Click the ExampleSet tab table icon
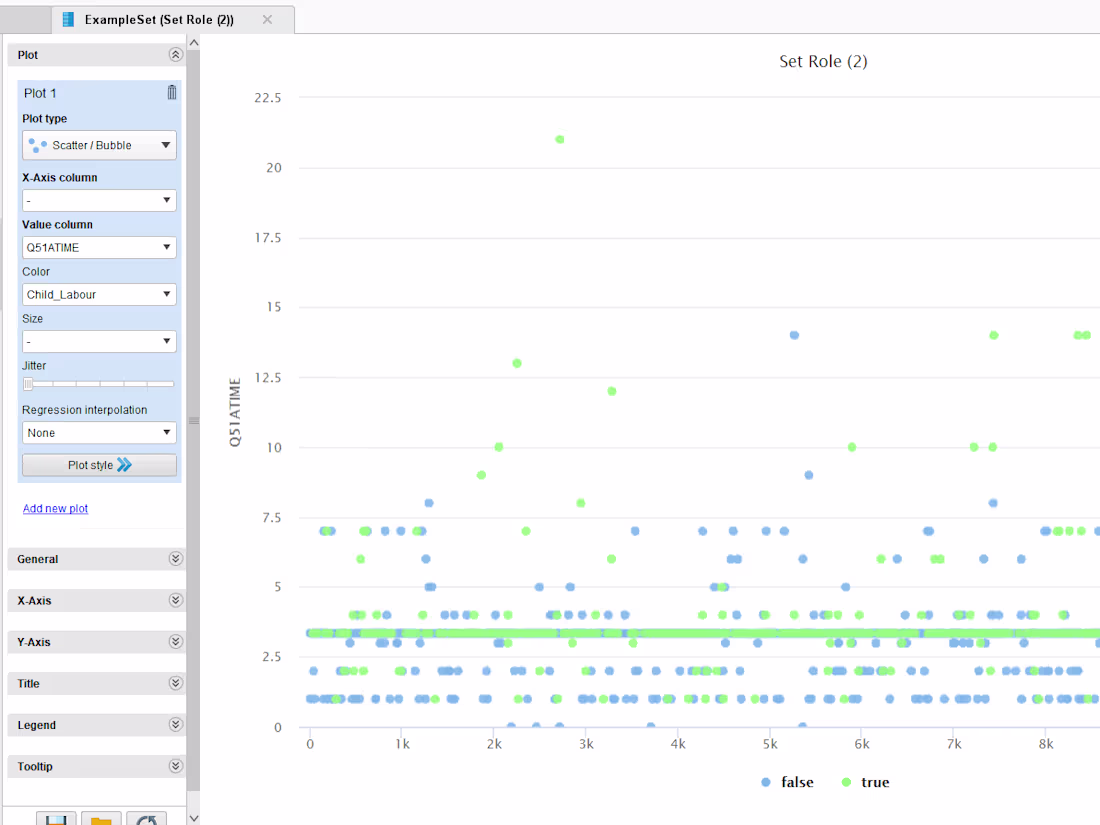This screenshot has height=825, width=1100. point(68,20)
